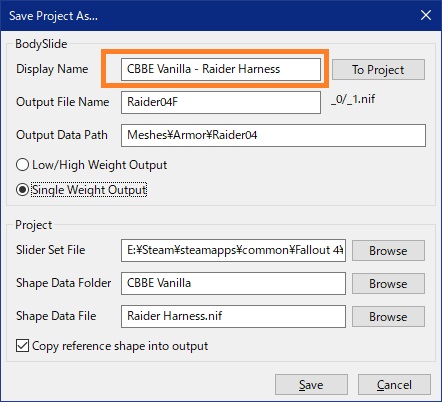Click the Shape Data Folder field
Viewport: 442px width, 402px height.
pos(233,283)
